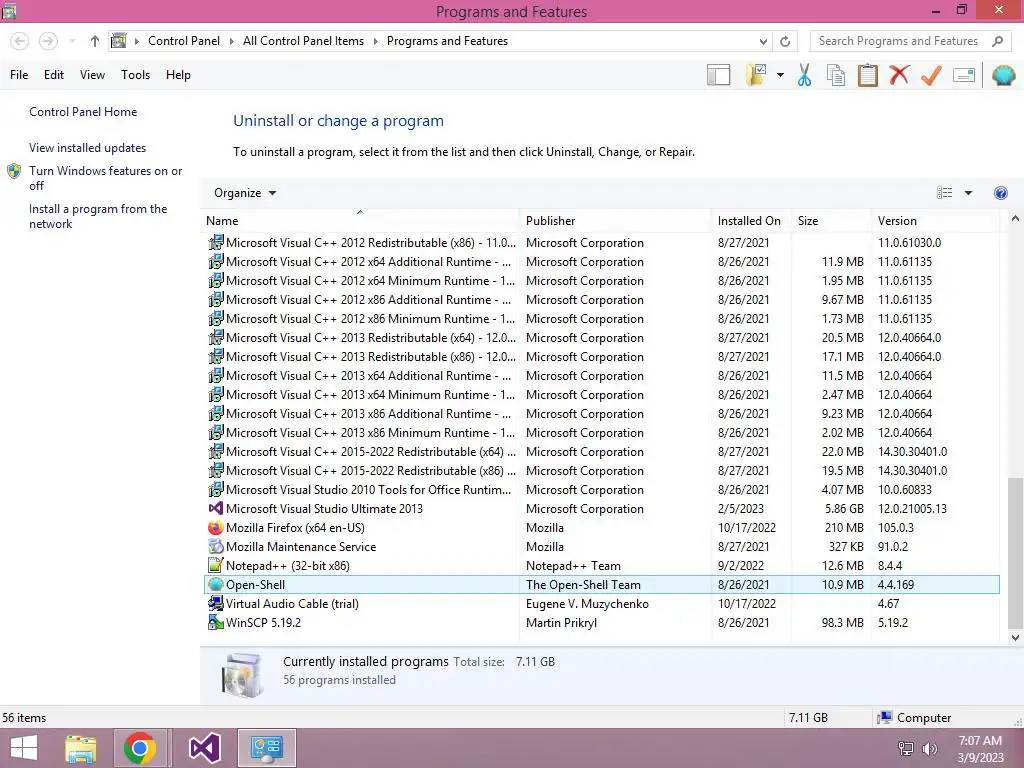Open folder options dropdown arrow in toolbar
The height and width of the screenshot is (768, 1024).
point(780,75)
